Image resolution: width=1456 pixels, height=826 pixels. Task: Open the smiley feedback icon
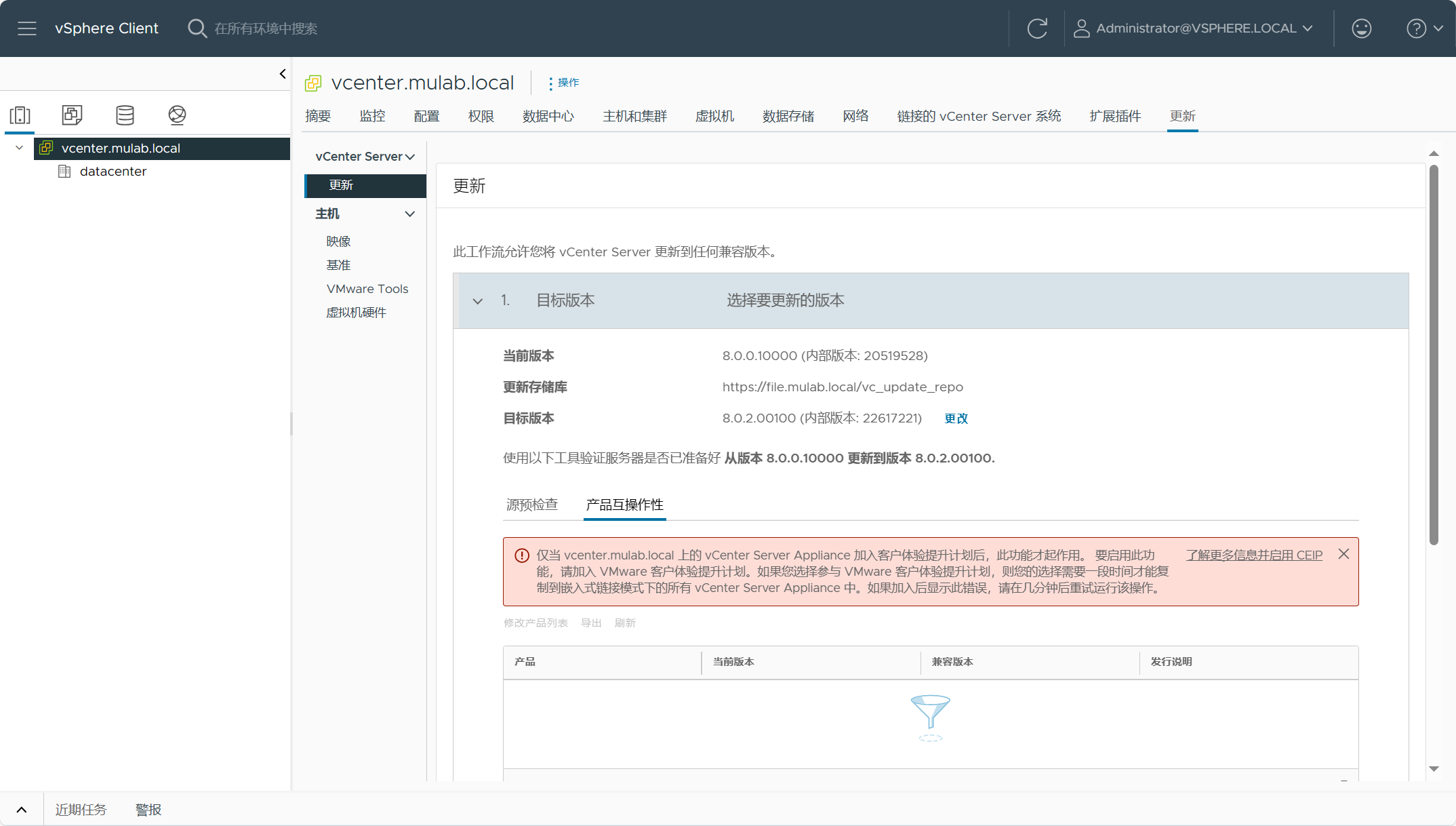tap(1361, 28)
